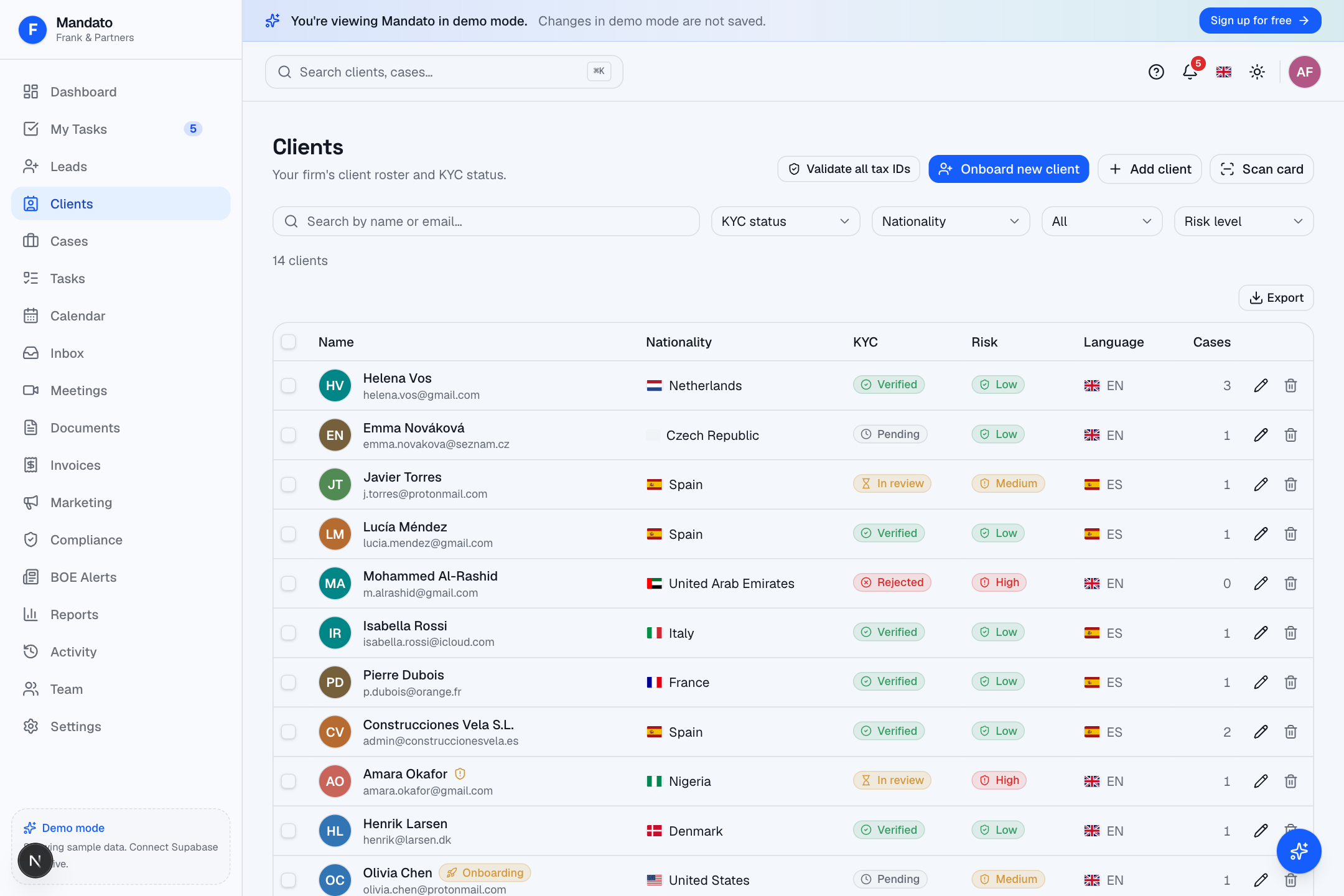Check the Lucía Méndez row checkbox

click(x=288, y=534)
